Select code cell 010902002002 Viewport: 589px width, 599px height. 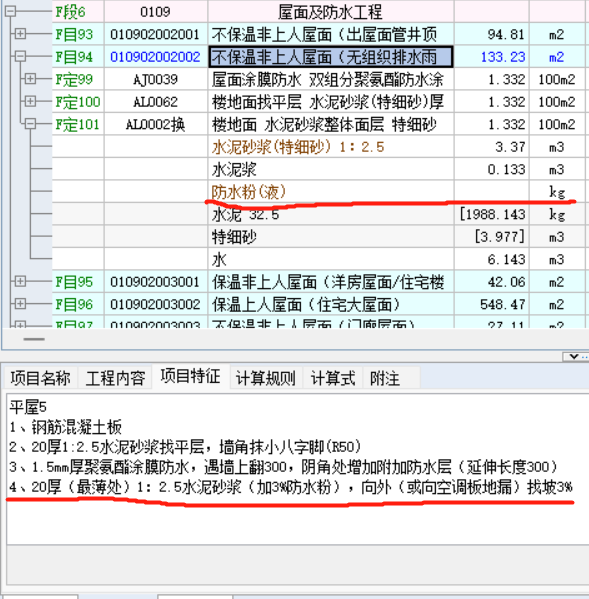[155, 57]
